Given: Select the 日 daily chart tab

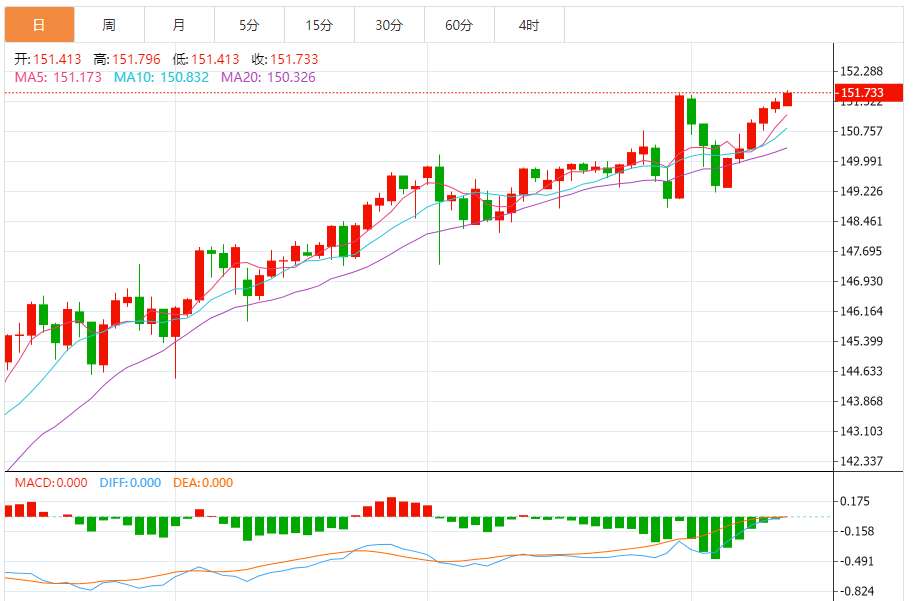Looking at the screenshot, I should tap(40, 25).
